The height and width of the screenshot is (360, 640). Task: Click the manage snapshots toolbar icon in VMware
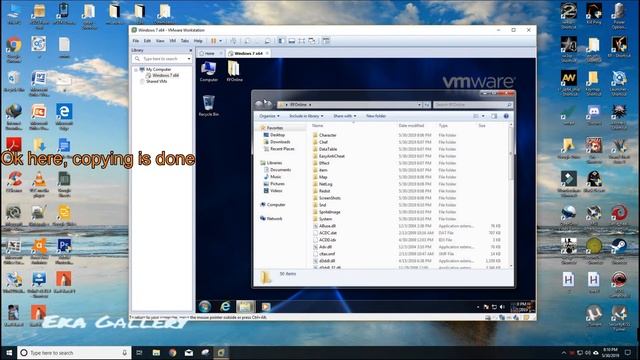[267, 41]
